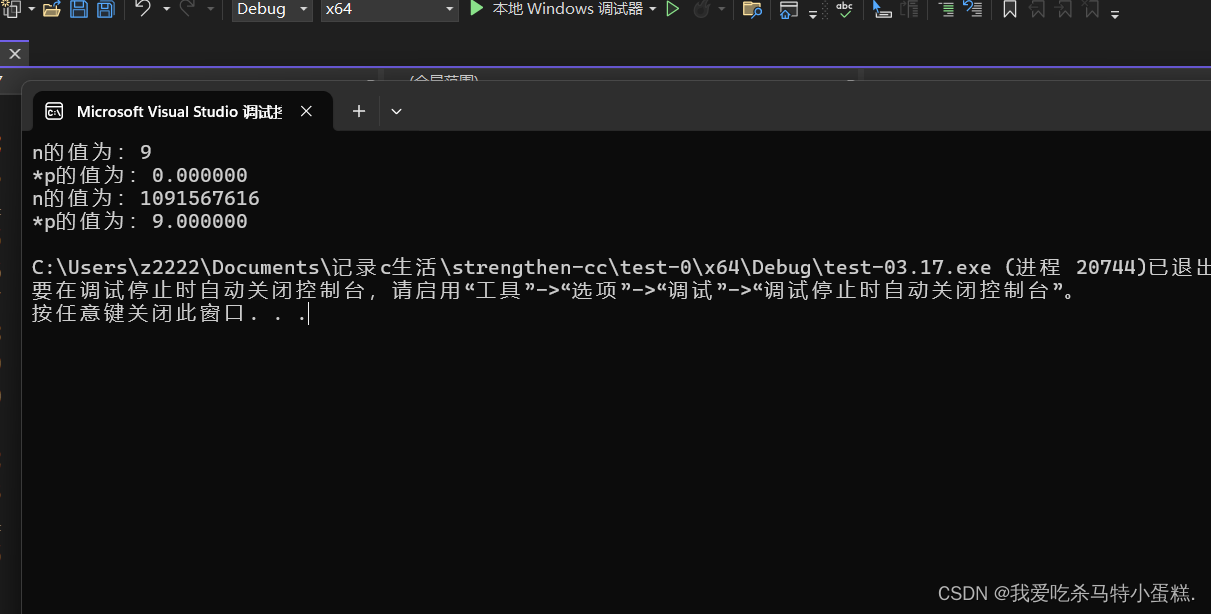Click the output line "*p的值为: 9.000000"
The width and height of the screenshot is (1211, 614).
(x=140, y=221)
